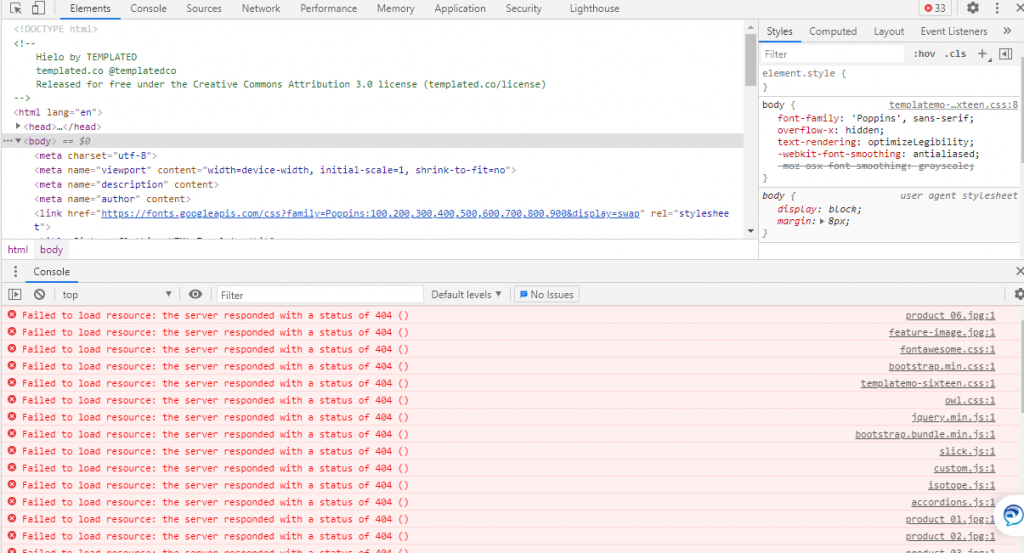Click the red 33 errors counter
This screenshot has height=553, width=1024.
[935, 8]
